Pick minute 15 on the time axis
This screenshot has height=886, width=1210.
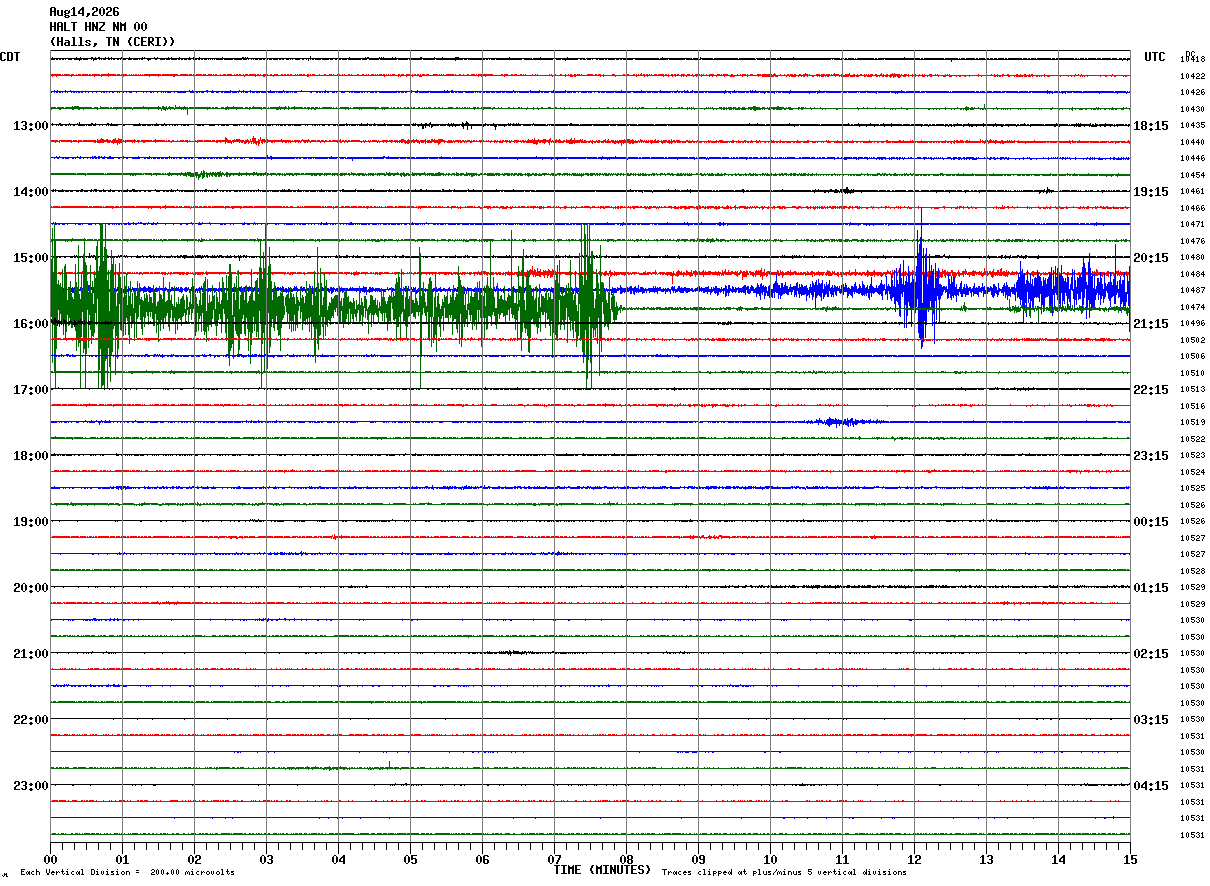pyautogui.click(x=1130, y=859)
